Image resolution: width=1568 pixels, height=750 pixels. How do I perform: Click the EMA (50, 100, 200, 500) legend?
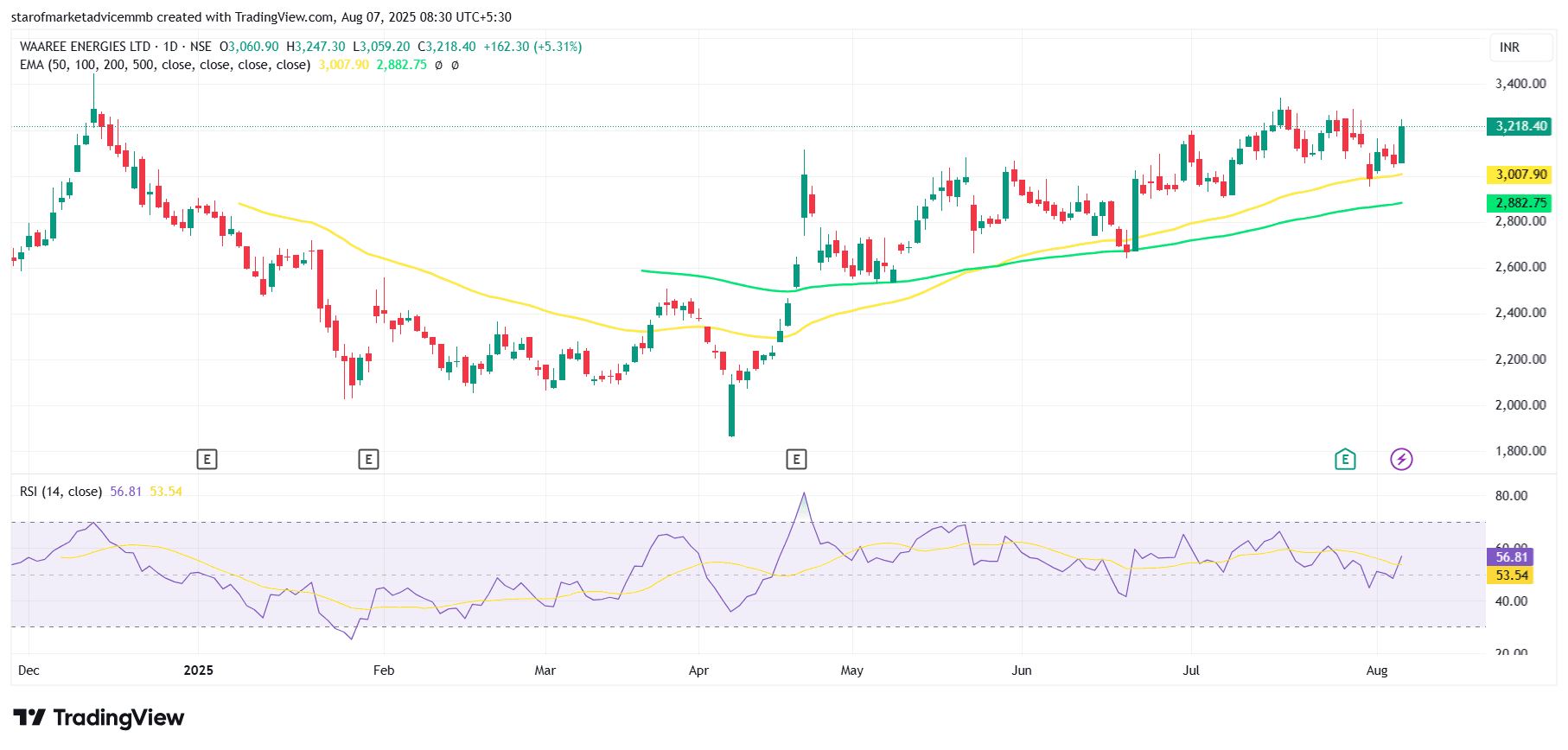click(165, 65)
